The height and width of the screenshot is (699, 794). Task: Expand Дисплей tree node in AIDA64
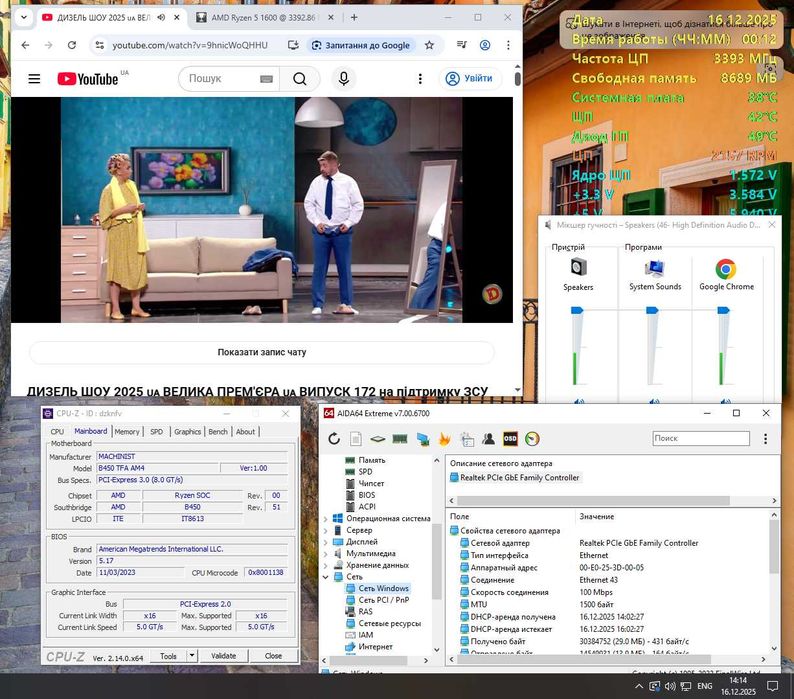326,542
